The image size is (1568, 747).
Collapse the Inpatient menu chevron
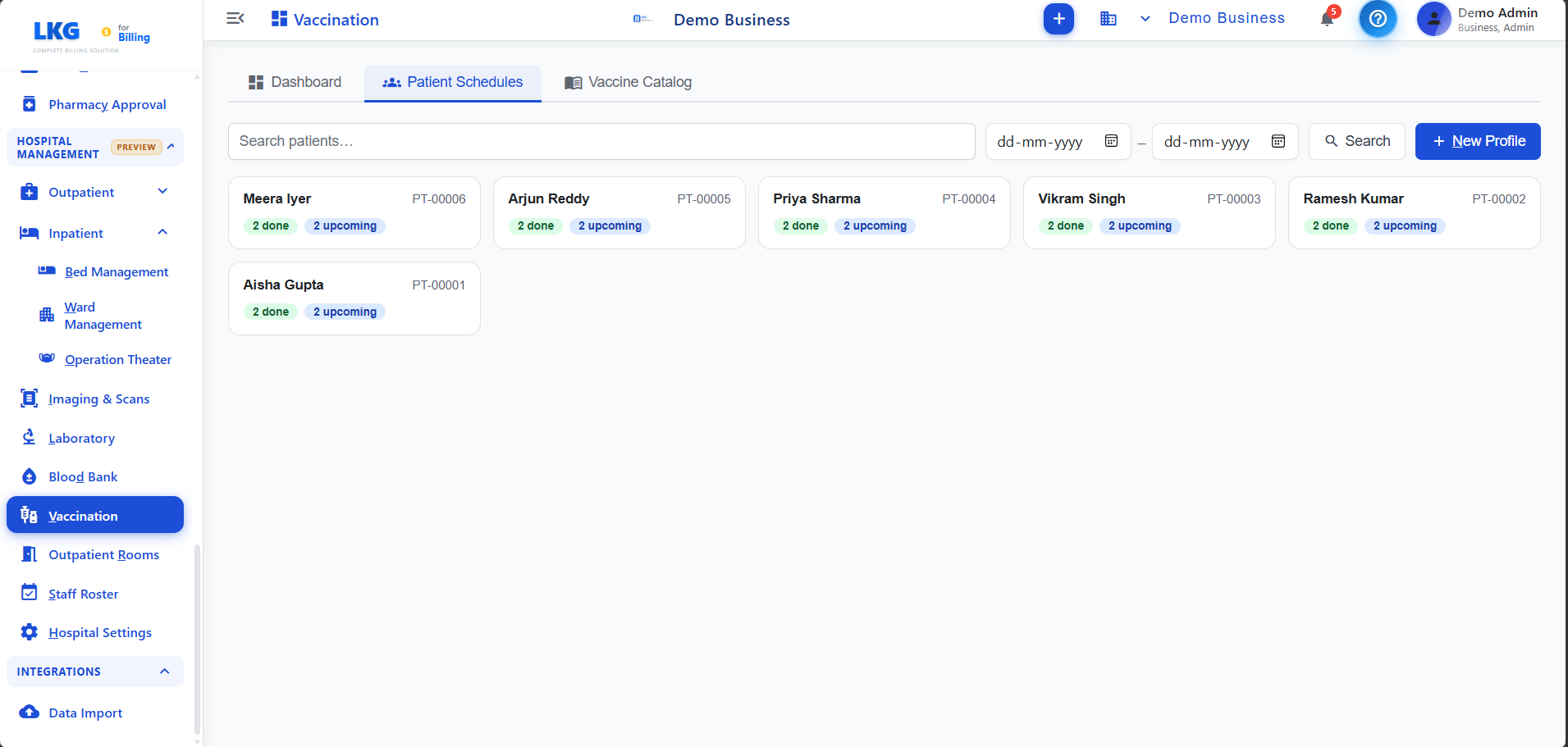pyautogui.click(x=162, y=232)
